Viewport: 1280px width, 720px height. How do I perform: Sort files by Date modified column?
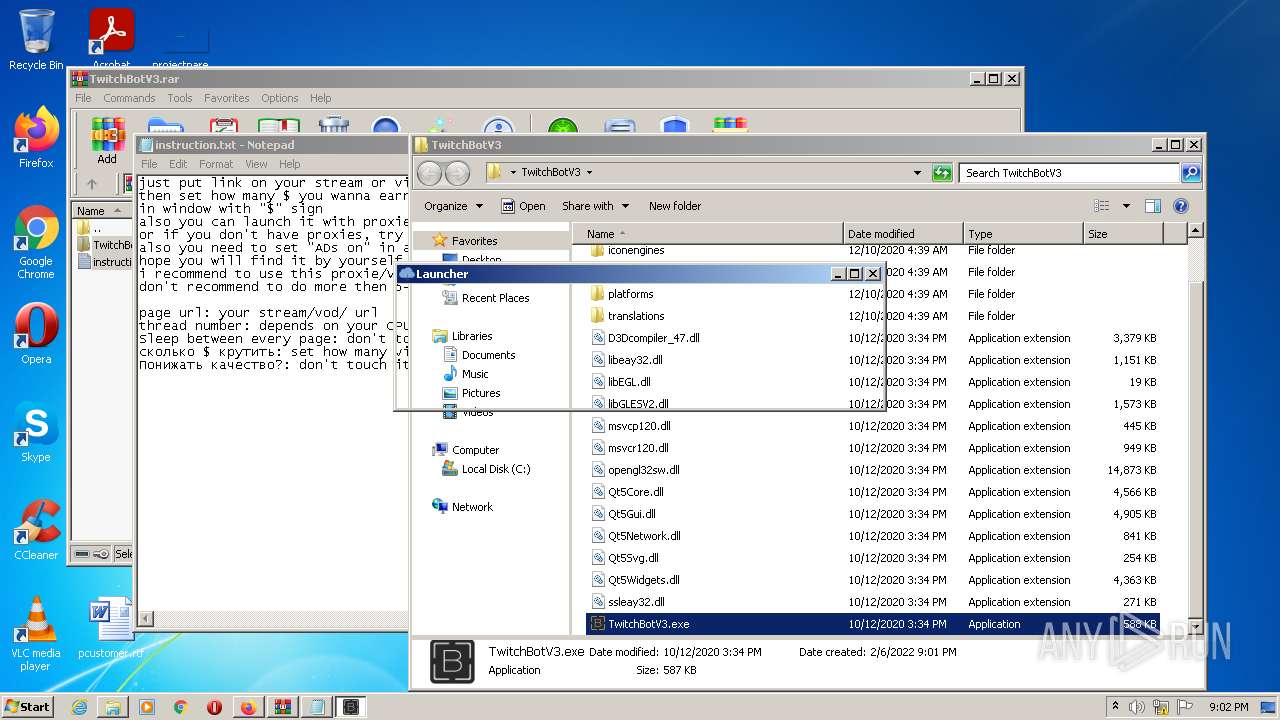(x=902, y=234)
